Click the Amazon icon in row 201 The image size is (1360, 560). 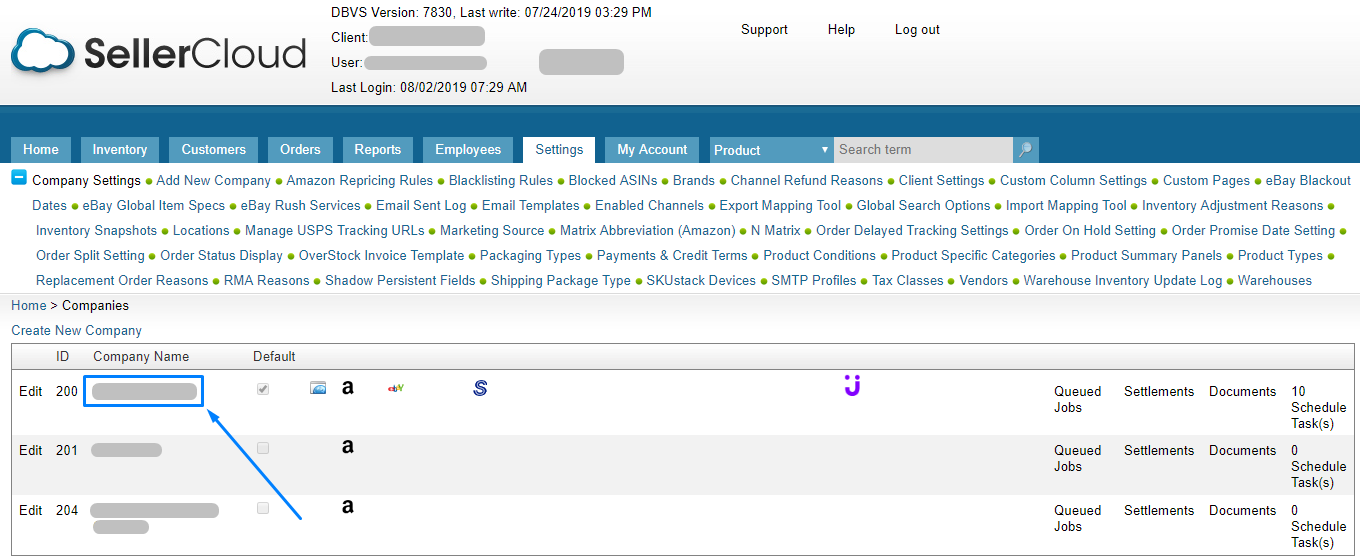[x=348, y=446]
